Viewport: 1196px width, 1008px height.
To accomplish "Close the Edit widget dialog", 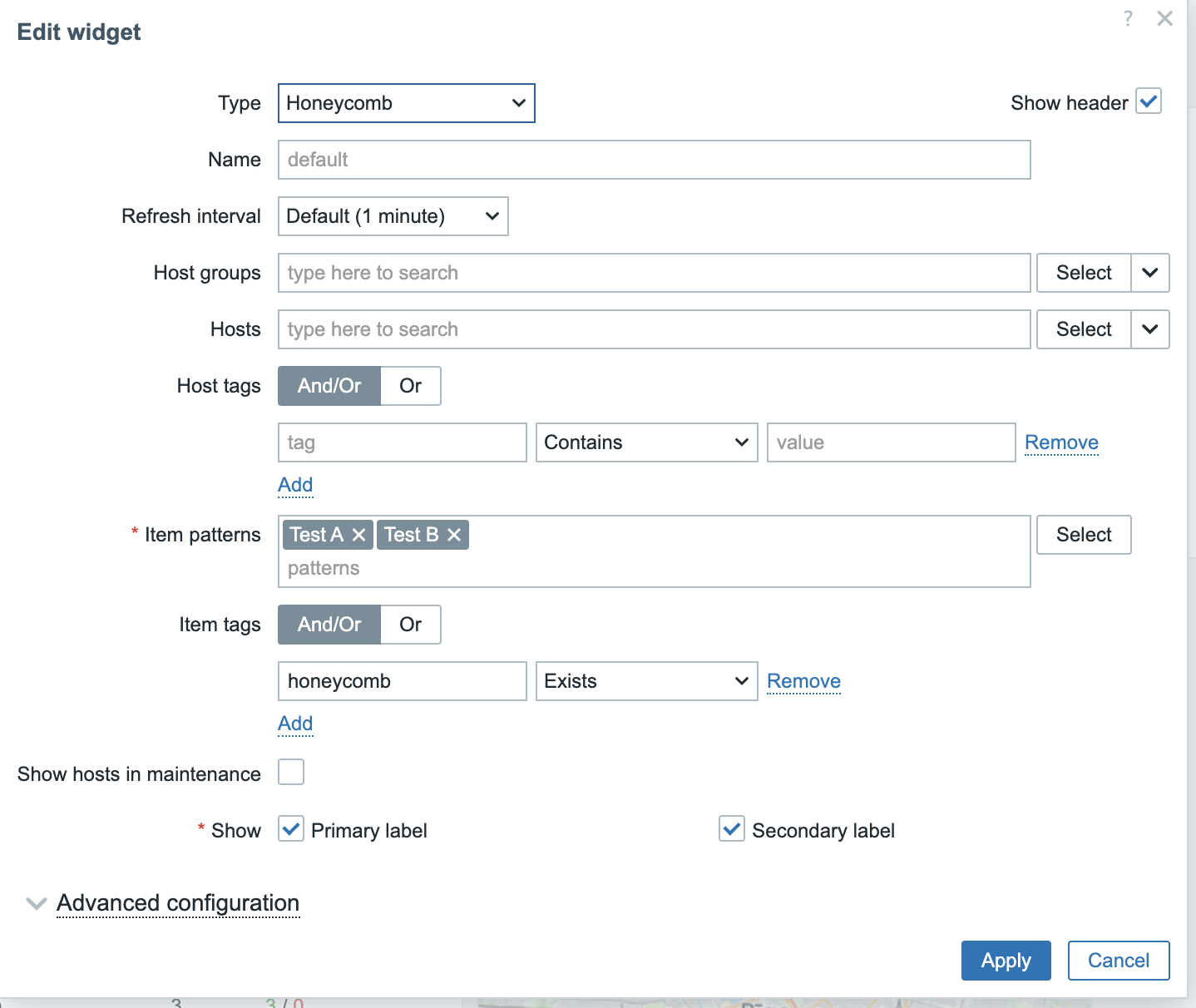I will [1164, 18].
